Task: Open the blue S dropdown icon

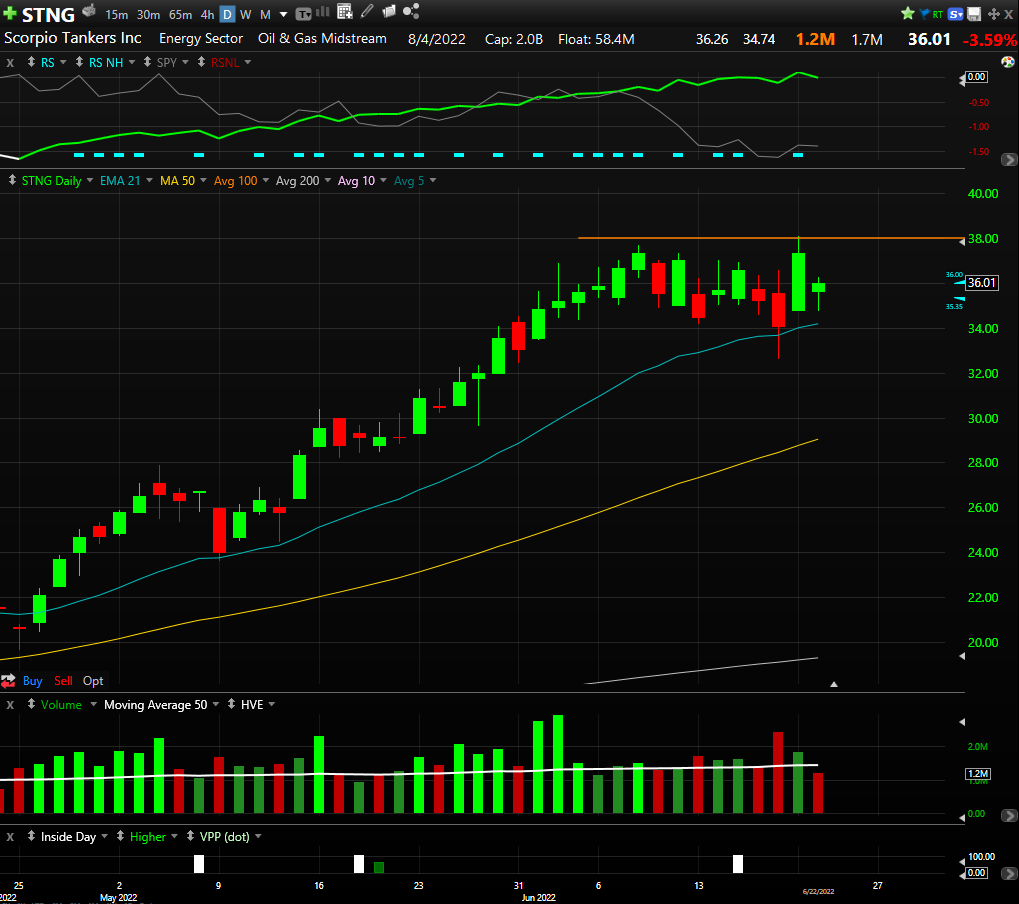Action: click(955, 14)
